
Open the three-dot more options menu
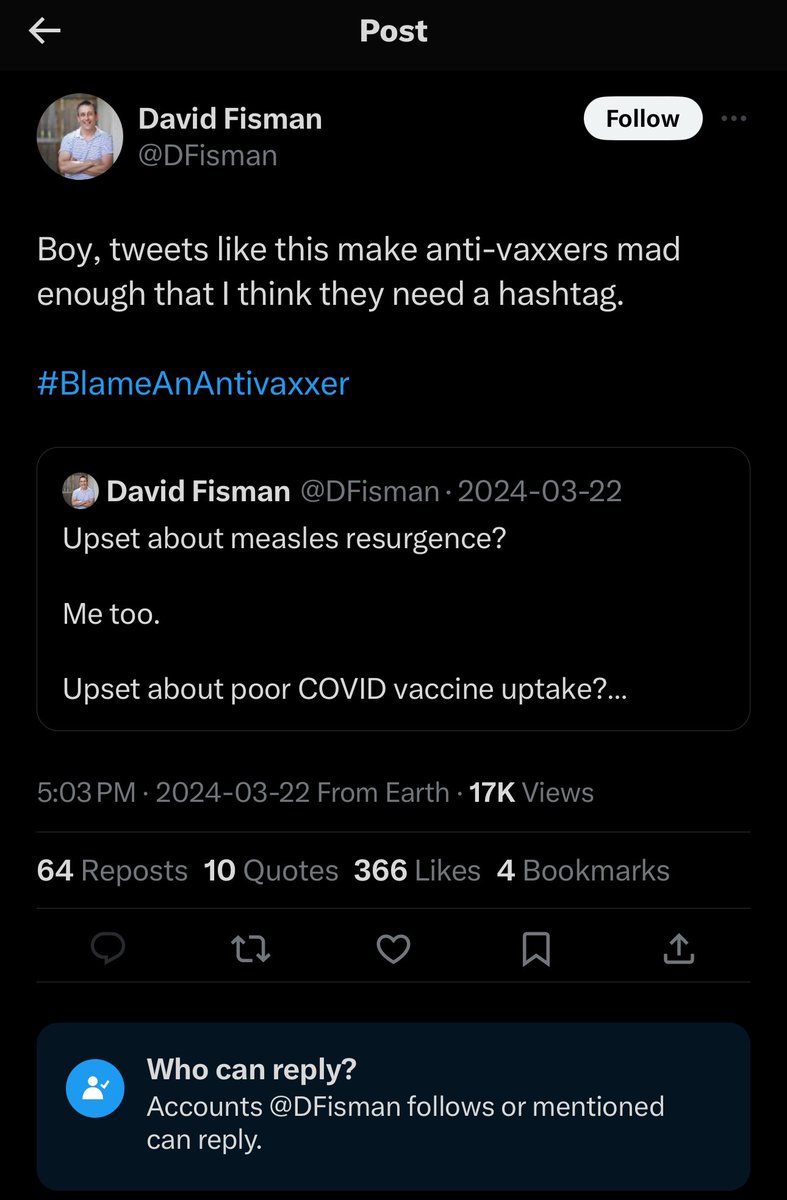(x=733, y=119)
